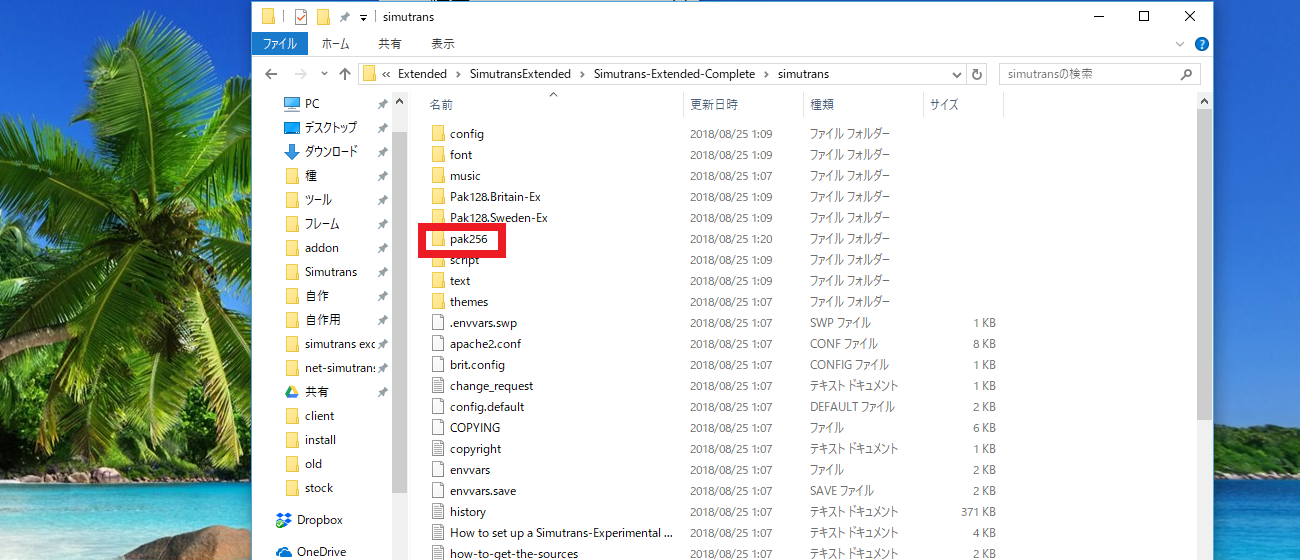Open the 自作用 folder in sidebar
Image resolution: width=1300 pixels, height=560 pixels.
click(x=322, y=320)
